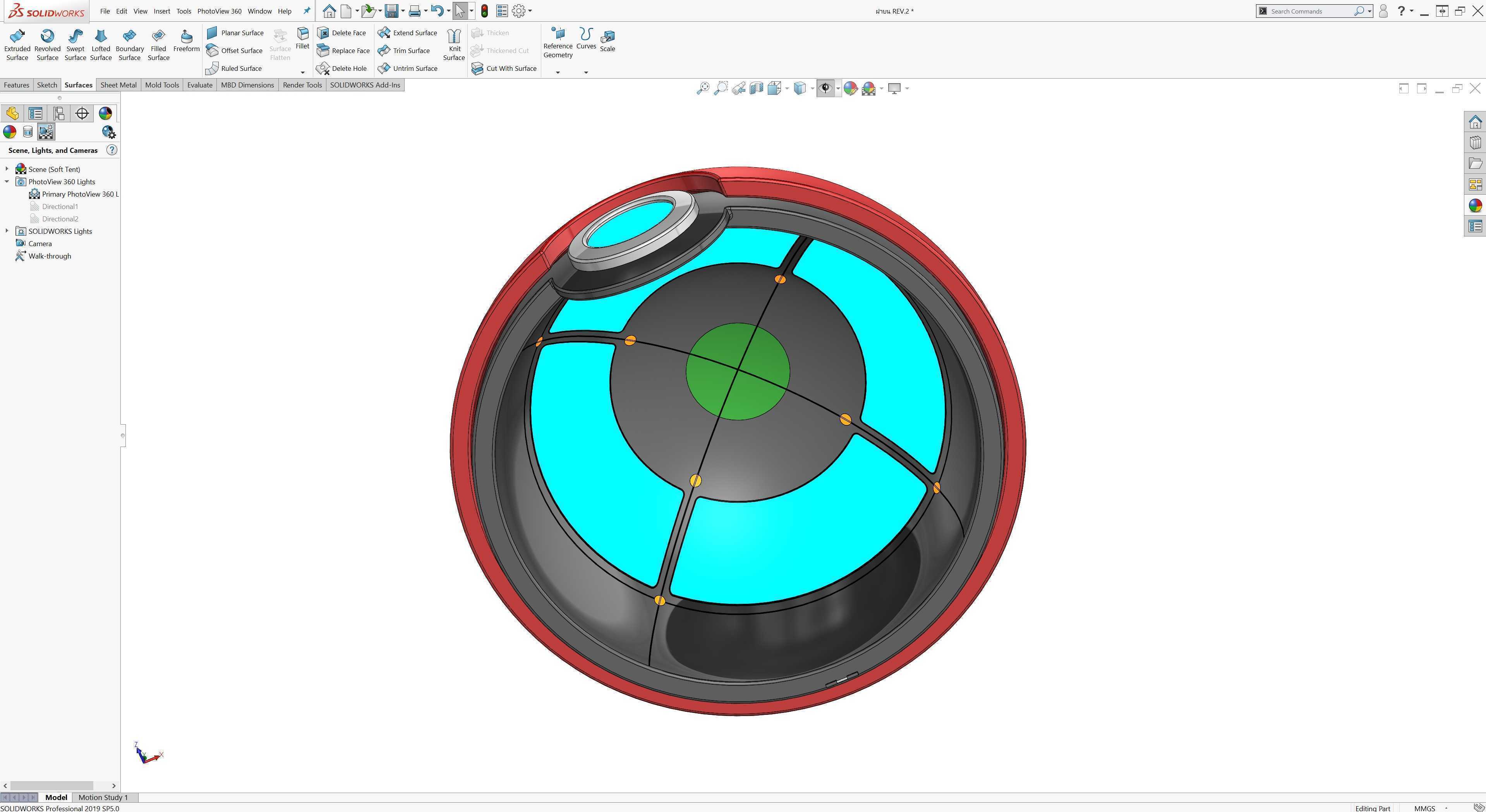Click in the Search Commands field
The width and height of the screenshot is (1486, 812).
click(x=1310, y=11)
